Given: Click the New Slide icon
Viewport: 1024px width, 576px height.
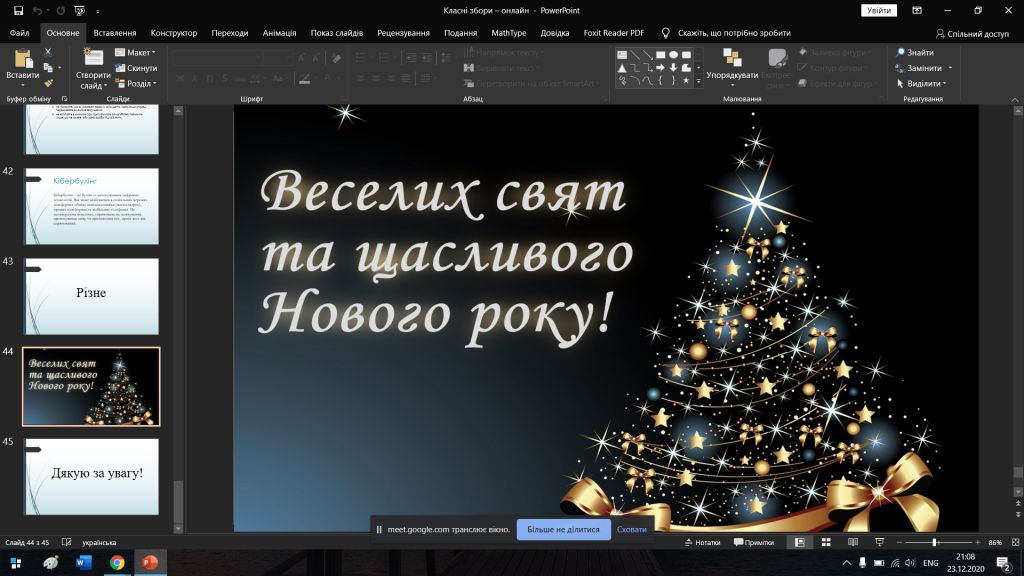Looking at the screenshot, I should tap(93, 57).
